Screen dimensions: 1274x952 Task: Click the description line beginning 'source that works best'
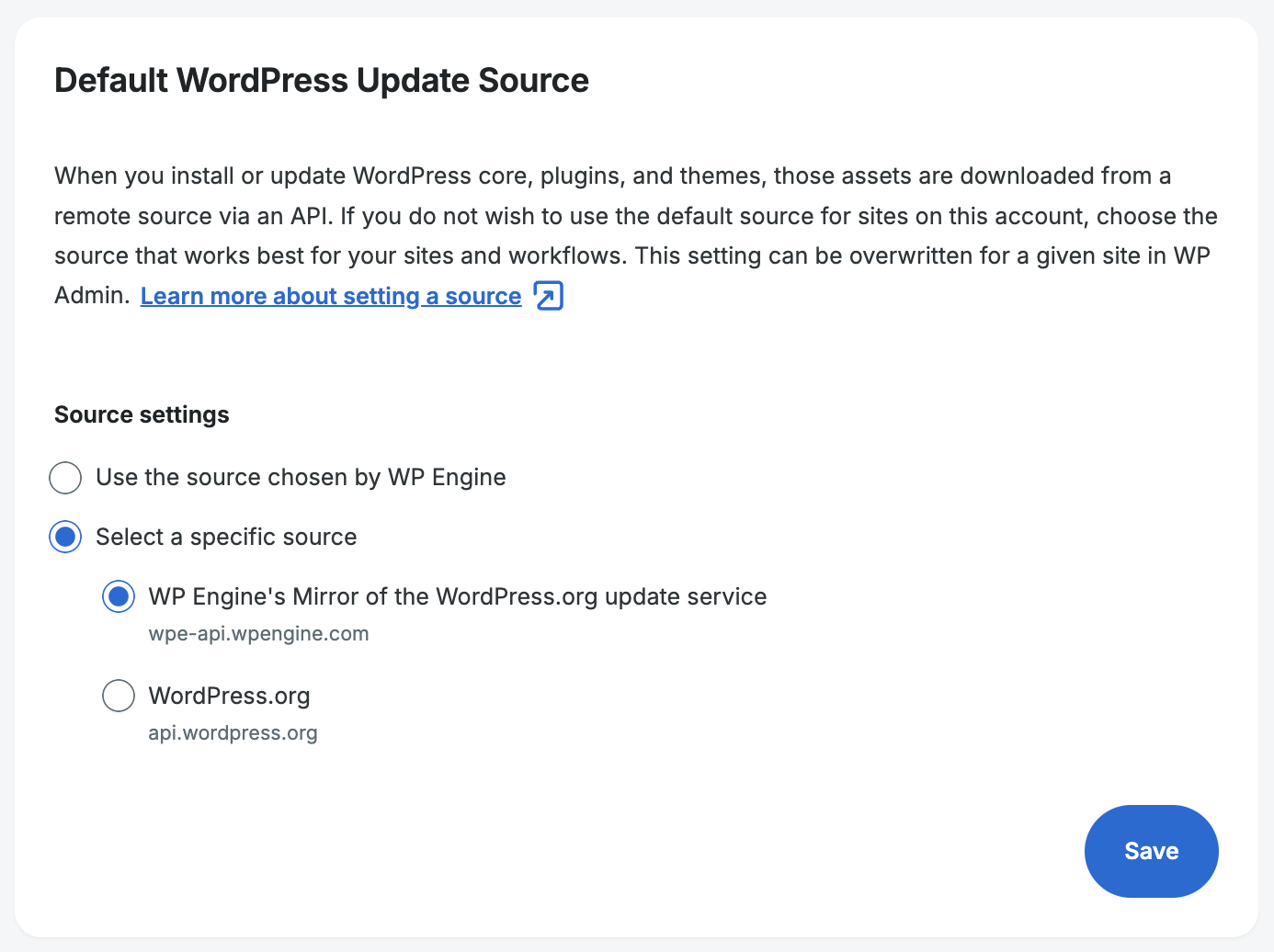coord(631,255)
